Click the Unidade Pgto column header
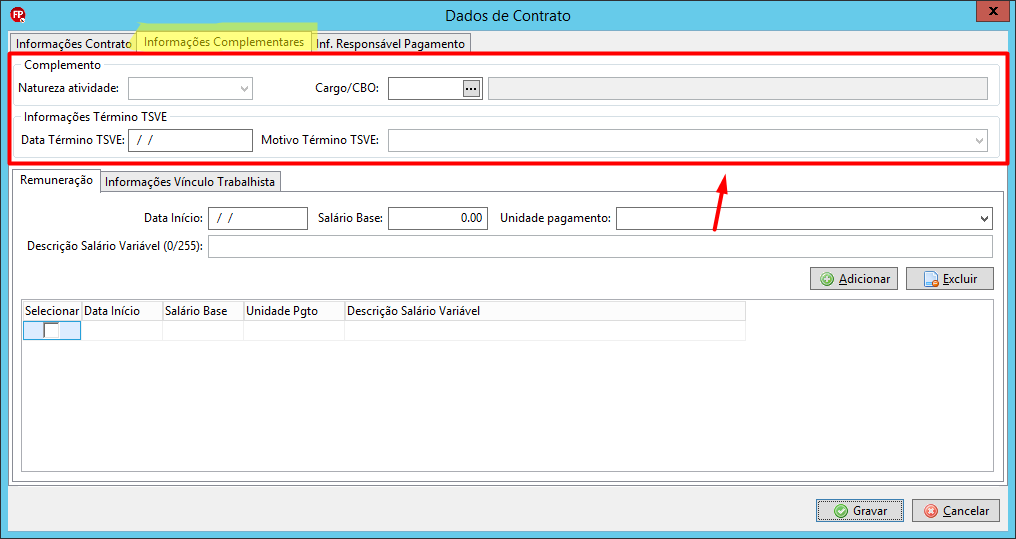1016x539 pixels. point(294,311)
